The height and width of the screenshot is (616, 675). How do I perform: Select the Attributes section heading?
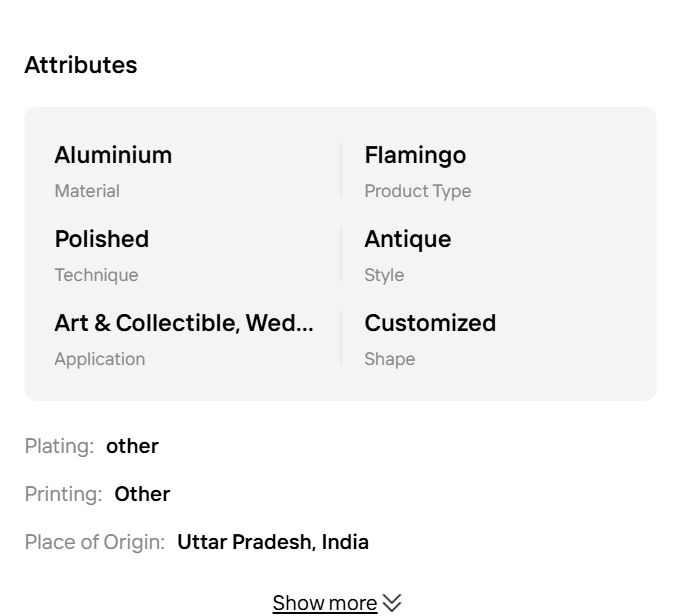(x=81, y=65)
